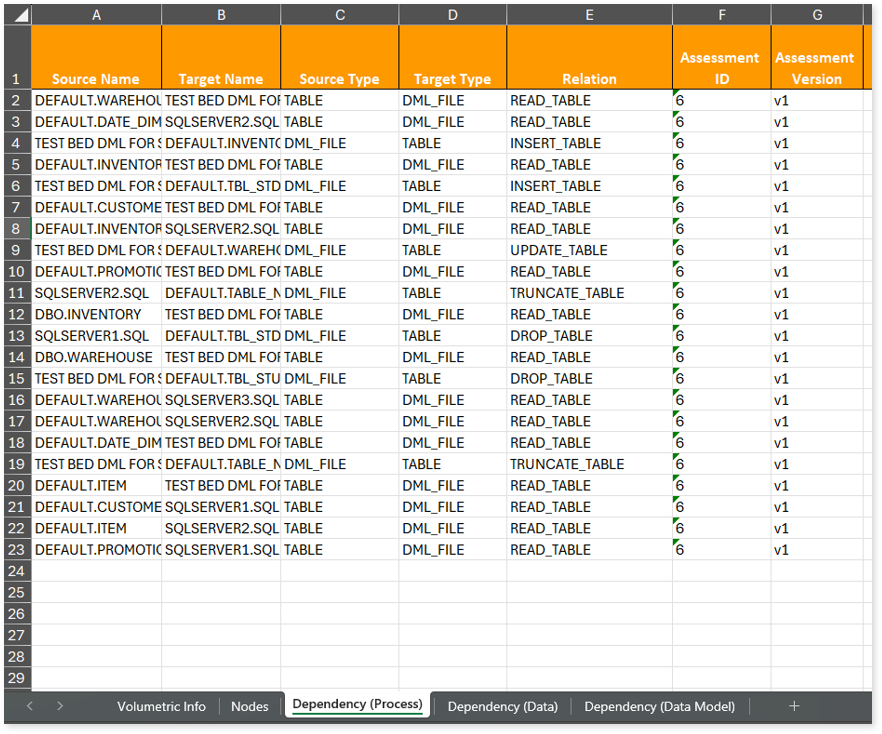This screenshot has width=882, height=734.
Task: Go to the Dependency (Data Model) tab
Action: coord(659,706)
